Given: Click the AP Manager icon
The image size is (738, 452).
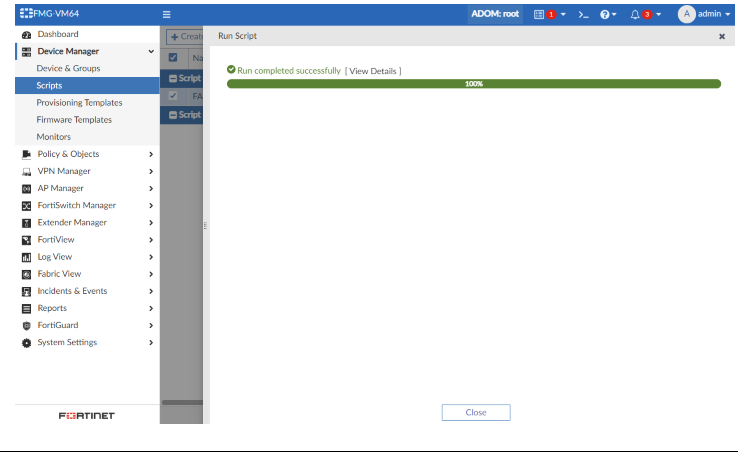Looking at the screenshot, I should tap(26, 188).
